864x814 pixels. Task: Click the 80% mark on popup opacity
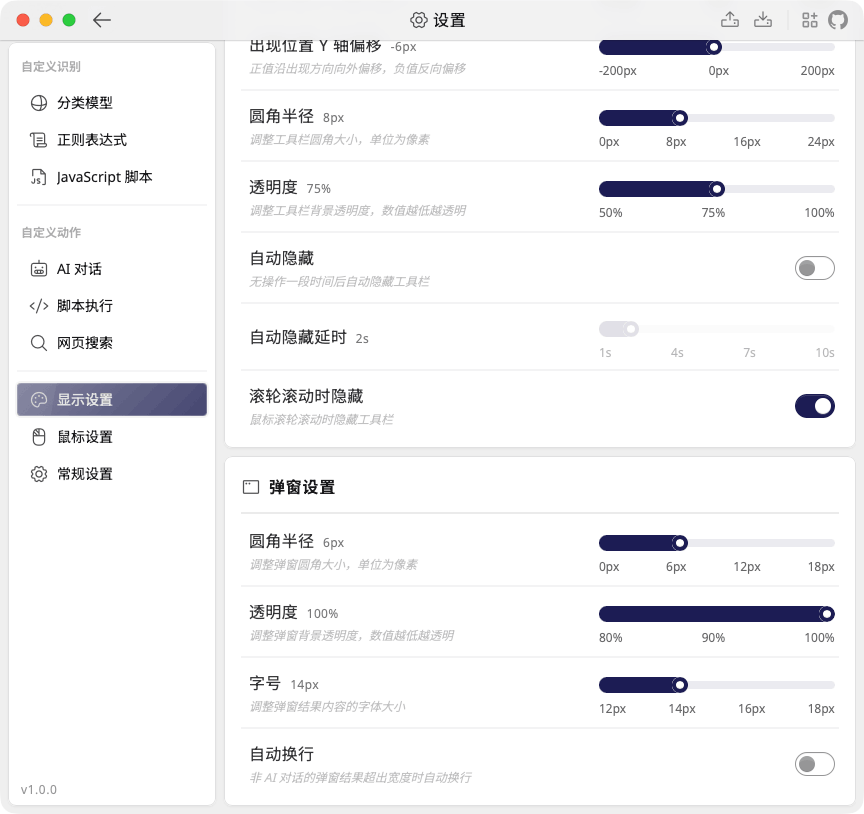coord(611,638)
